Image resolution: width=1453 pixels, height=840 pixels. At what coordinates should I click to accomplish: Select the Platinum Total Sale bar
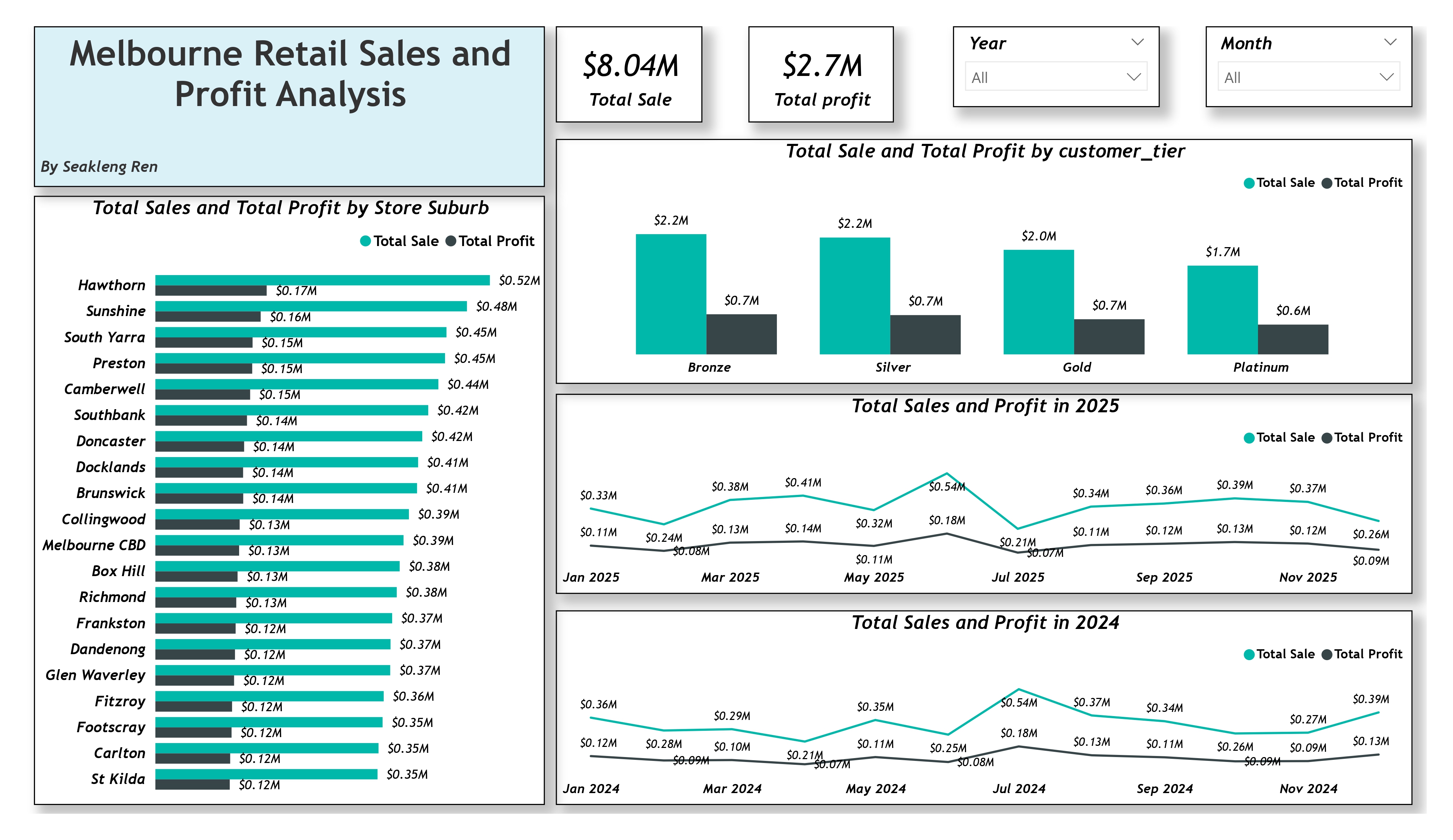(x=1222, y=310)
